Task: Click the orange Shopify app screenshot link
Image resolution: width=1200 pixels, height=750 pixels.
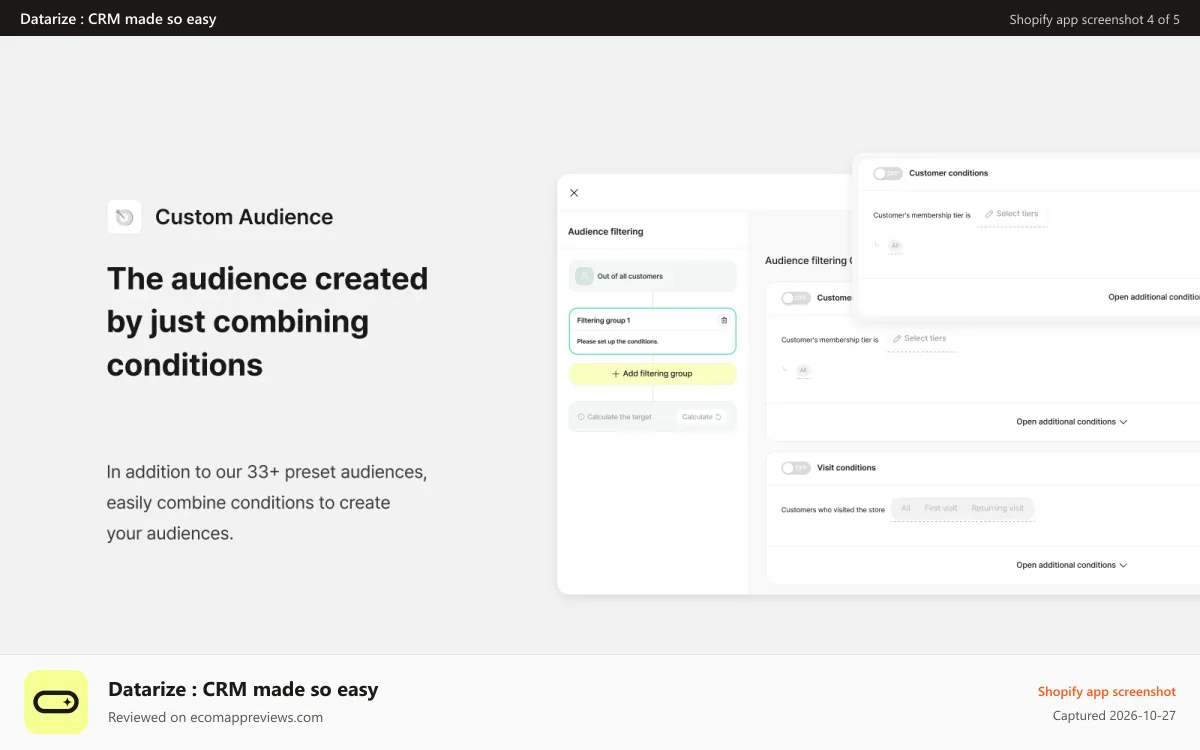Action: coord(1107,692)
